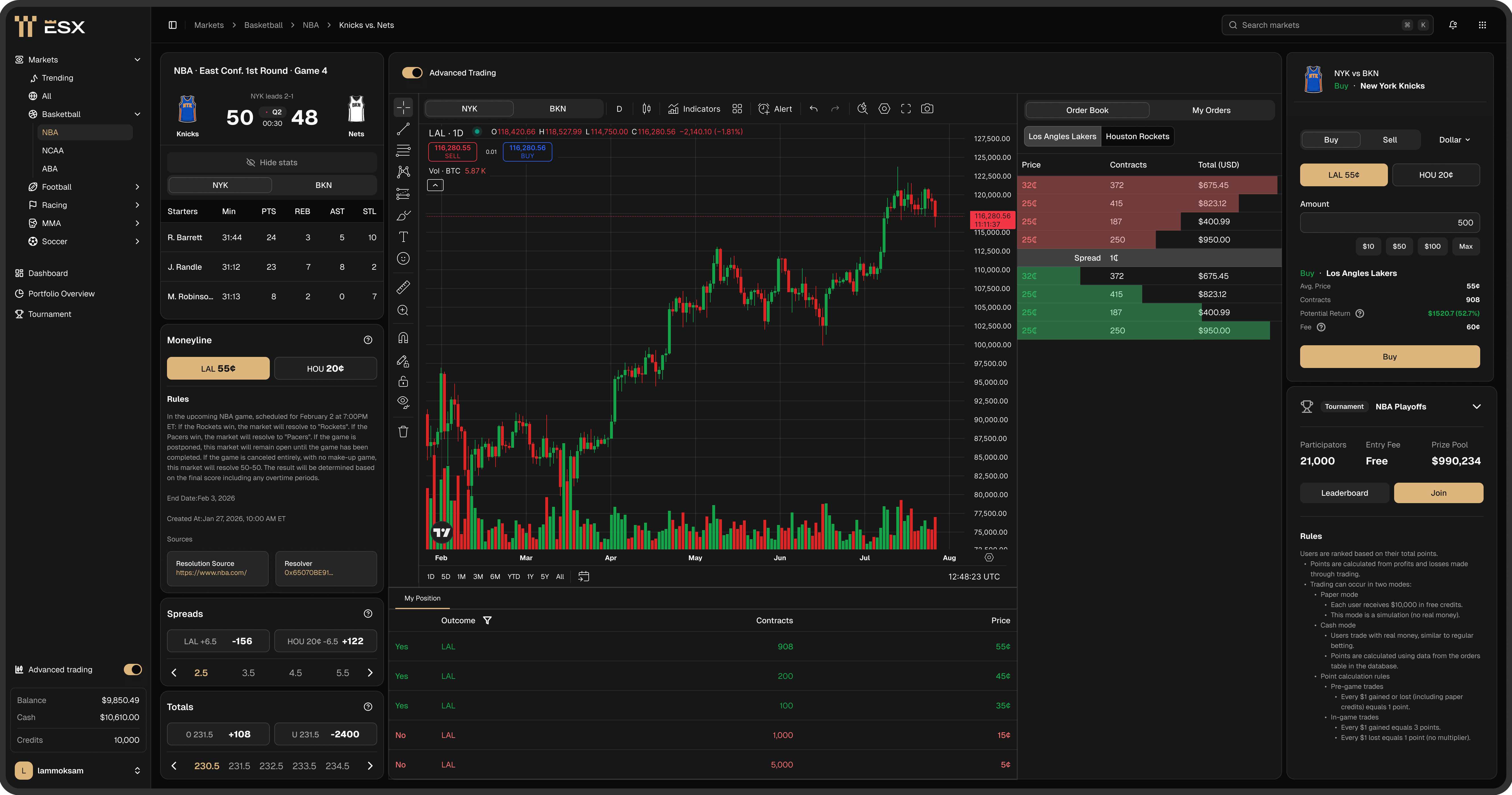The height and width of the screenshot is (795, 1512).
Task: Take a chart snapshot with camera icon
Action: pos(927,108)
